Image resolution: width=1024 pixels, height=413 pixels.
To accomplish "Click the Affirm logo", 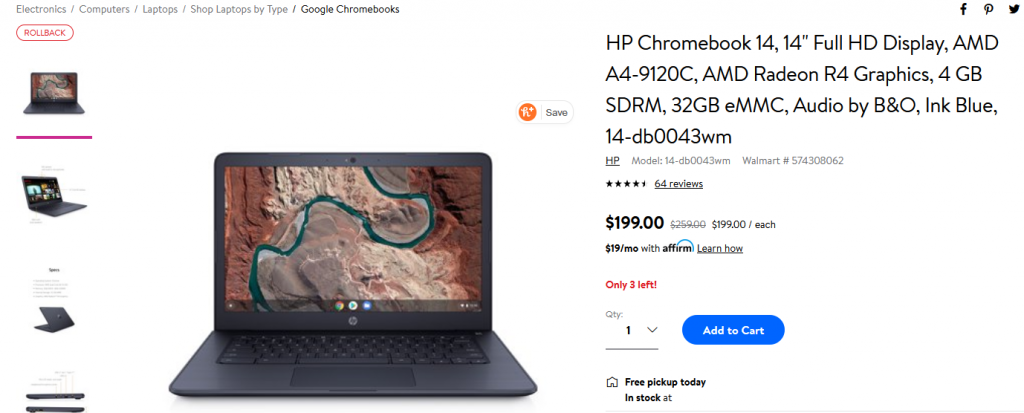I will (x=678, y=247).
